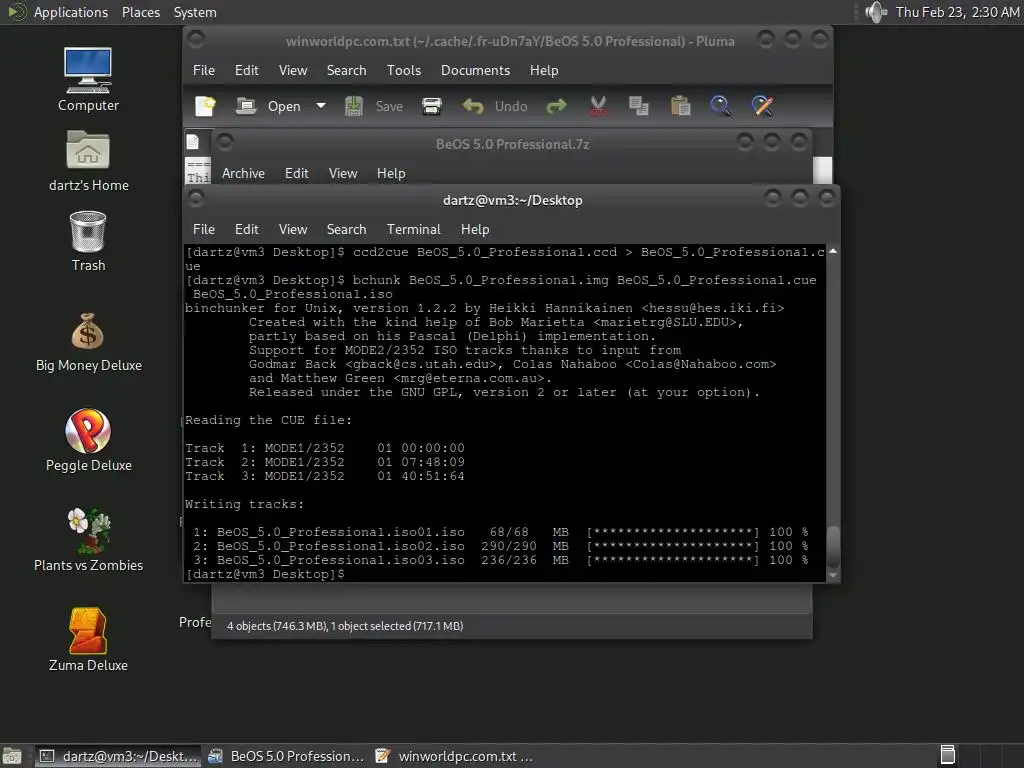
Task: Click the terminal window menu button in the title bar
Action: [x=195, y=198]
